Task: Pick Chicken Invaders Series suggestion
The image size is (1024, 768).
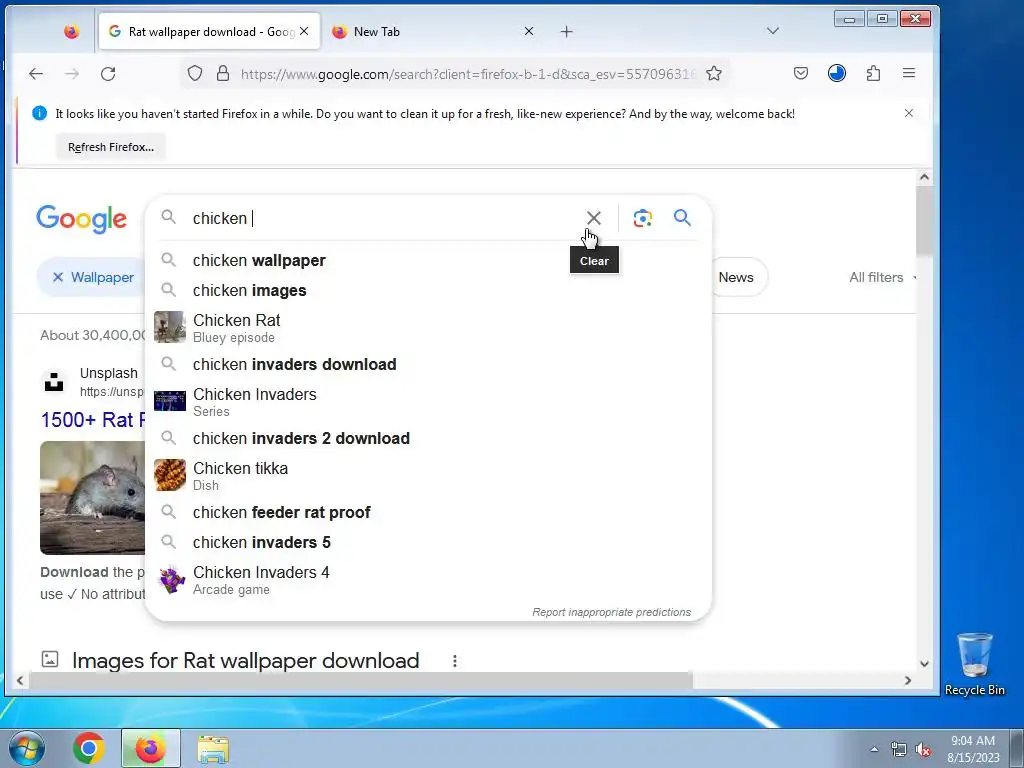Action: (x=428, y=401)
